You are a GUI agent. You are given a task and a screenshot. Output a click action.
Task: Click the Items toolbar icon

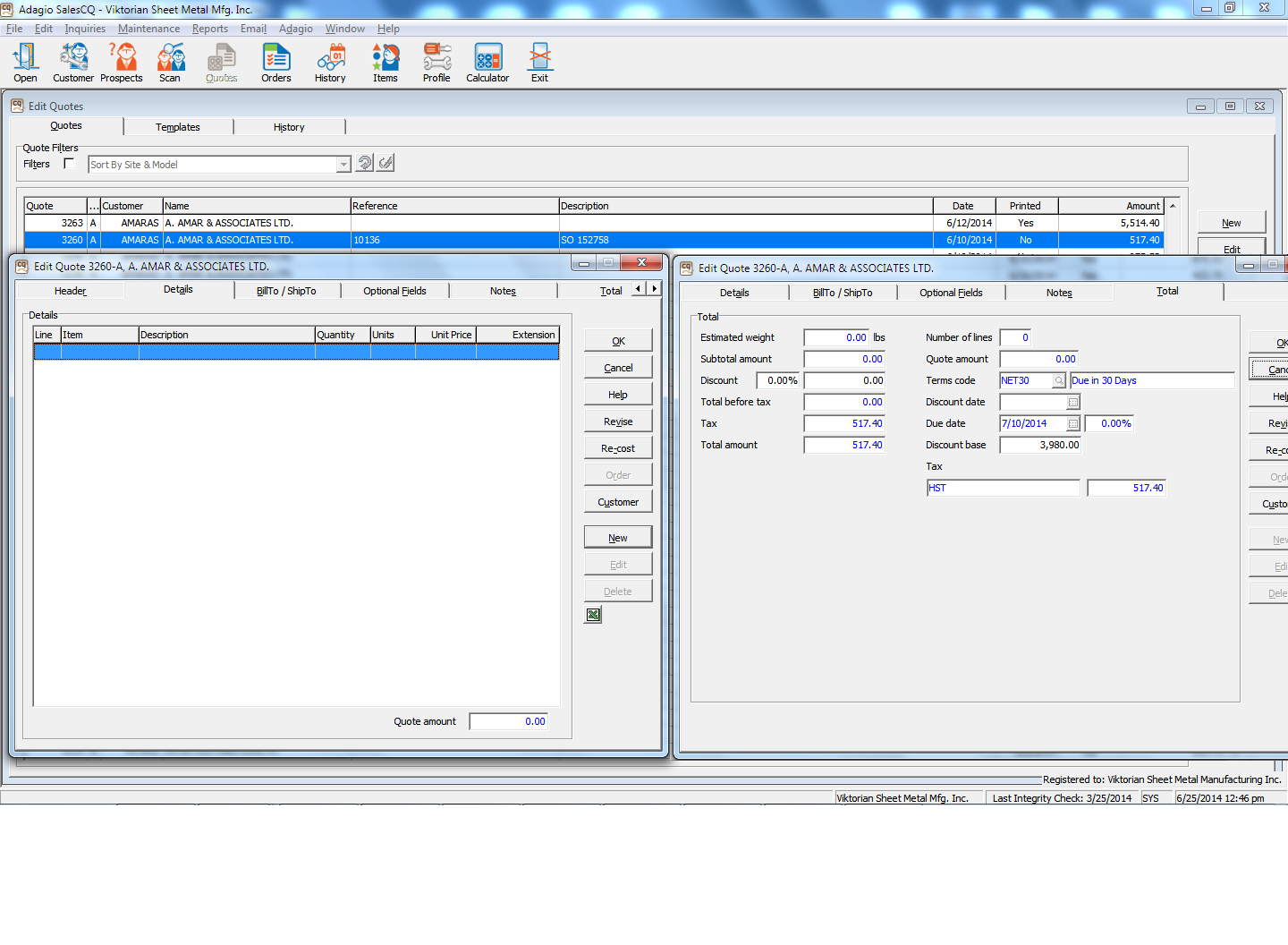tap(386, 63)
